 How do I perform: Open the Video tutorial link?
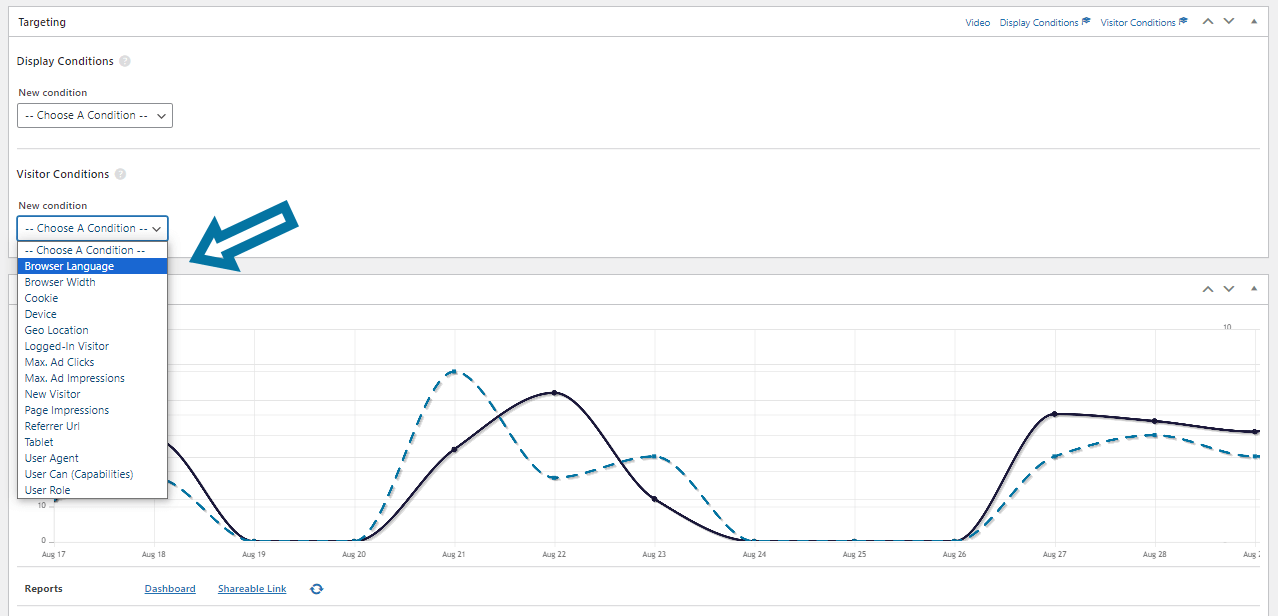pos(977,22)
